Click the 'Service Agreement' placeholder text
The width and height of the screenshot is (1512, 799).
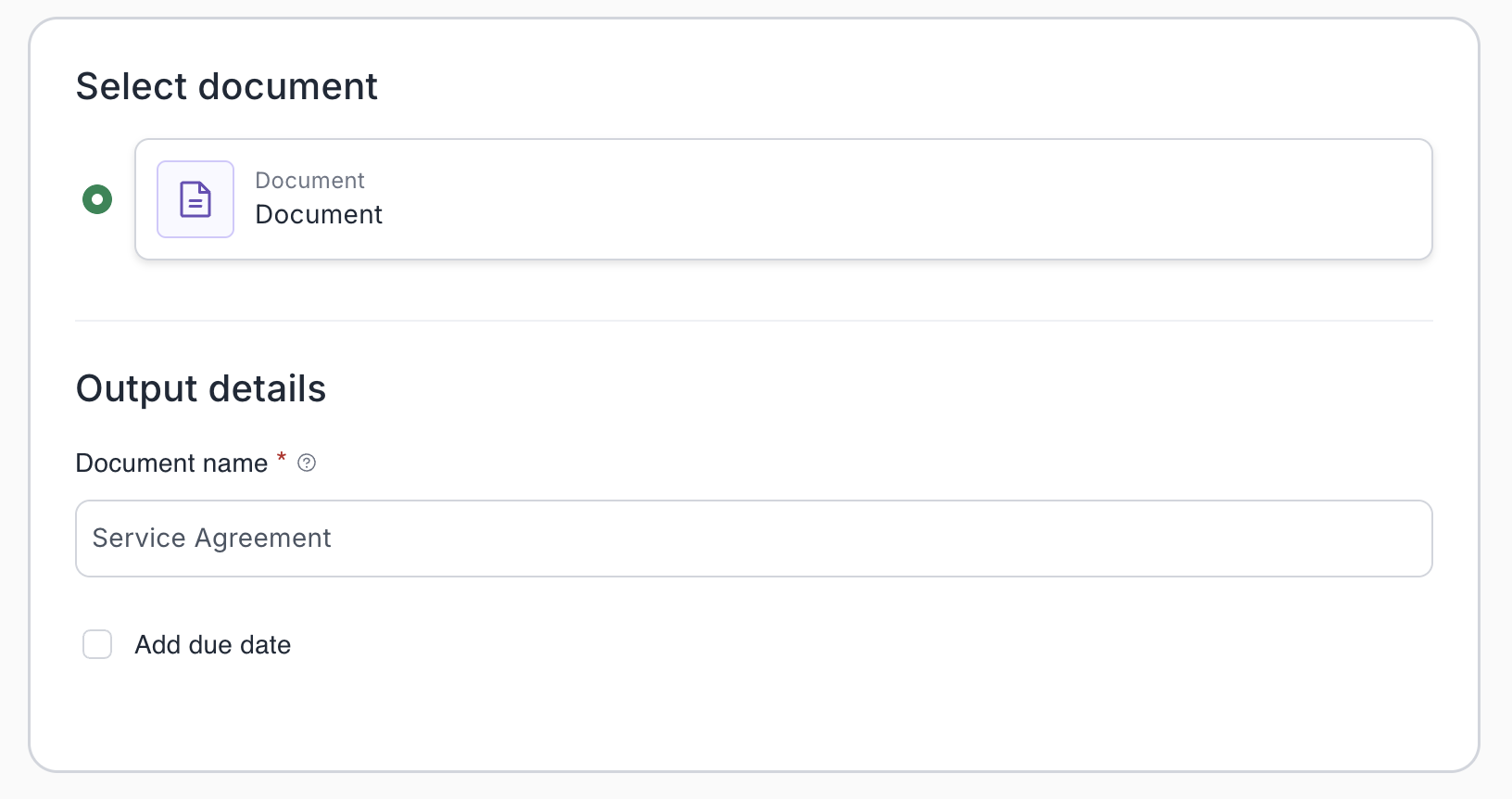212,539
